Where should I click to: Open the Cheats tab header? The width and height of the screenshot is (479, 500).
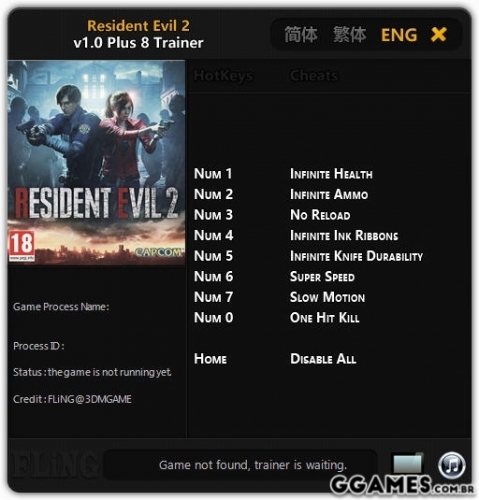tap(314, 75)
